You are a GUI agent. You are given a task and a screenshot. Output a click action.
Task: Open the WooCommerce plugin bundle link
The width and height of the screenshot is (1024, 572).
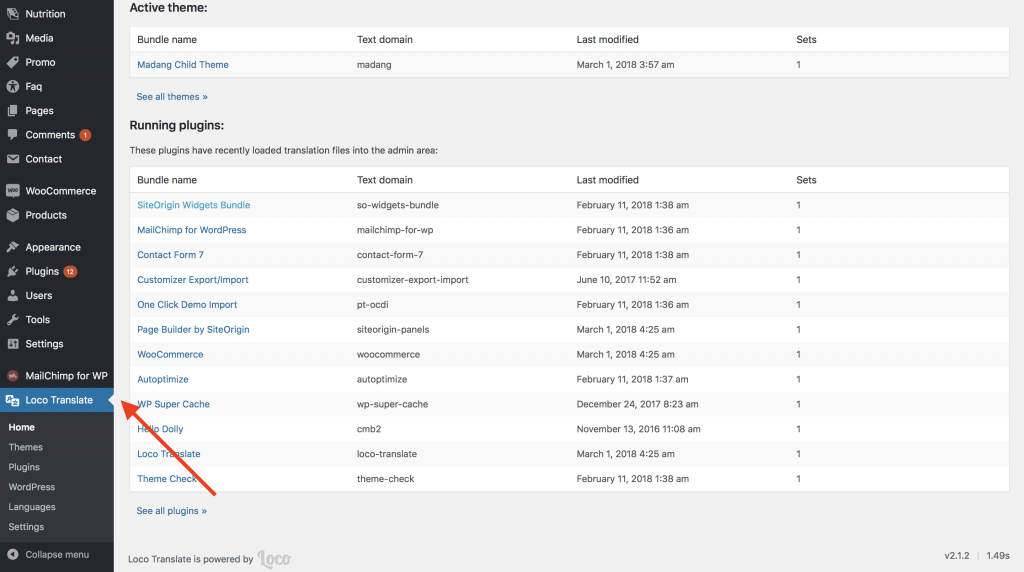coord(170,354)
